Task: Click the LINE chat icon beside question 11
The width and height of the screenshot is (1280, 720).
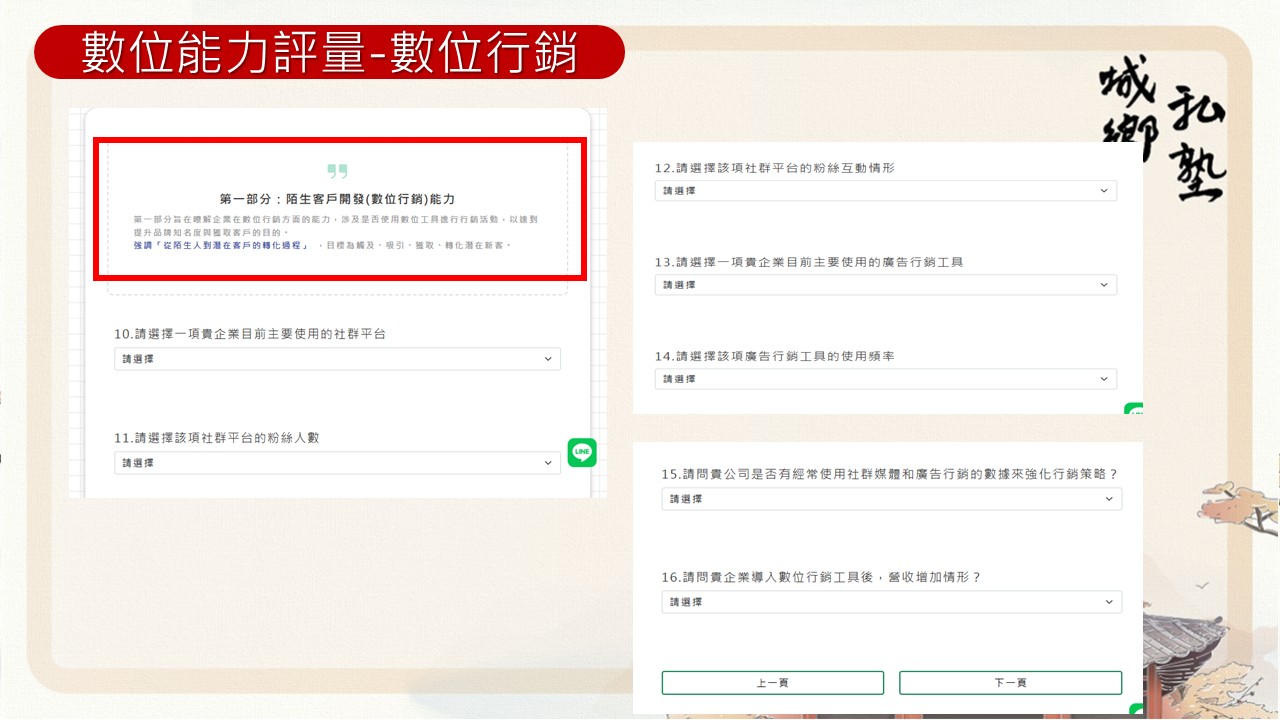Action: pyautogui.click(x=581, y=452)
